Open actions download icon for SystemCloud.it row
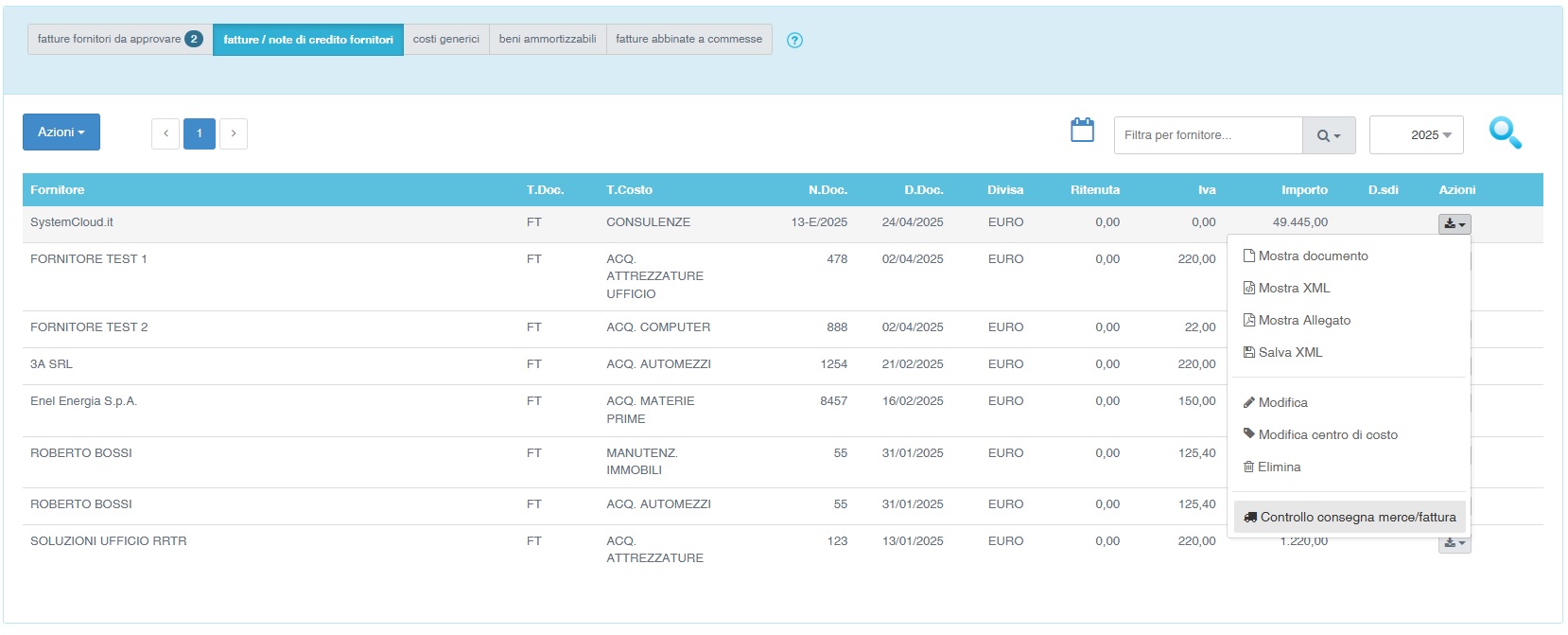This screenshot has width=1568, height=635. click(x=1454, y=224)
